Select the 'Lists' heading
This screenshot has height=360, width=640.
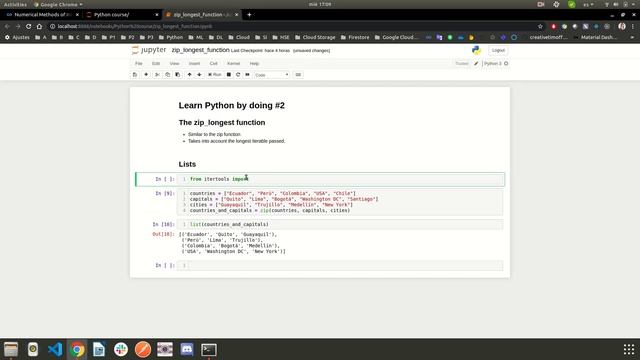point(187,164)
